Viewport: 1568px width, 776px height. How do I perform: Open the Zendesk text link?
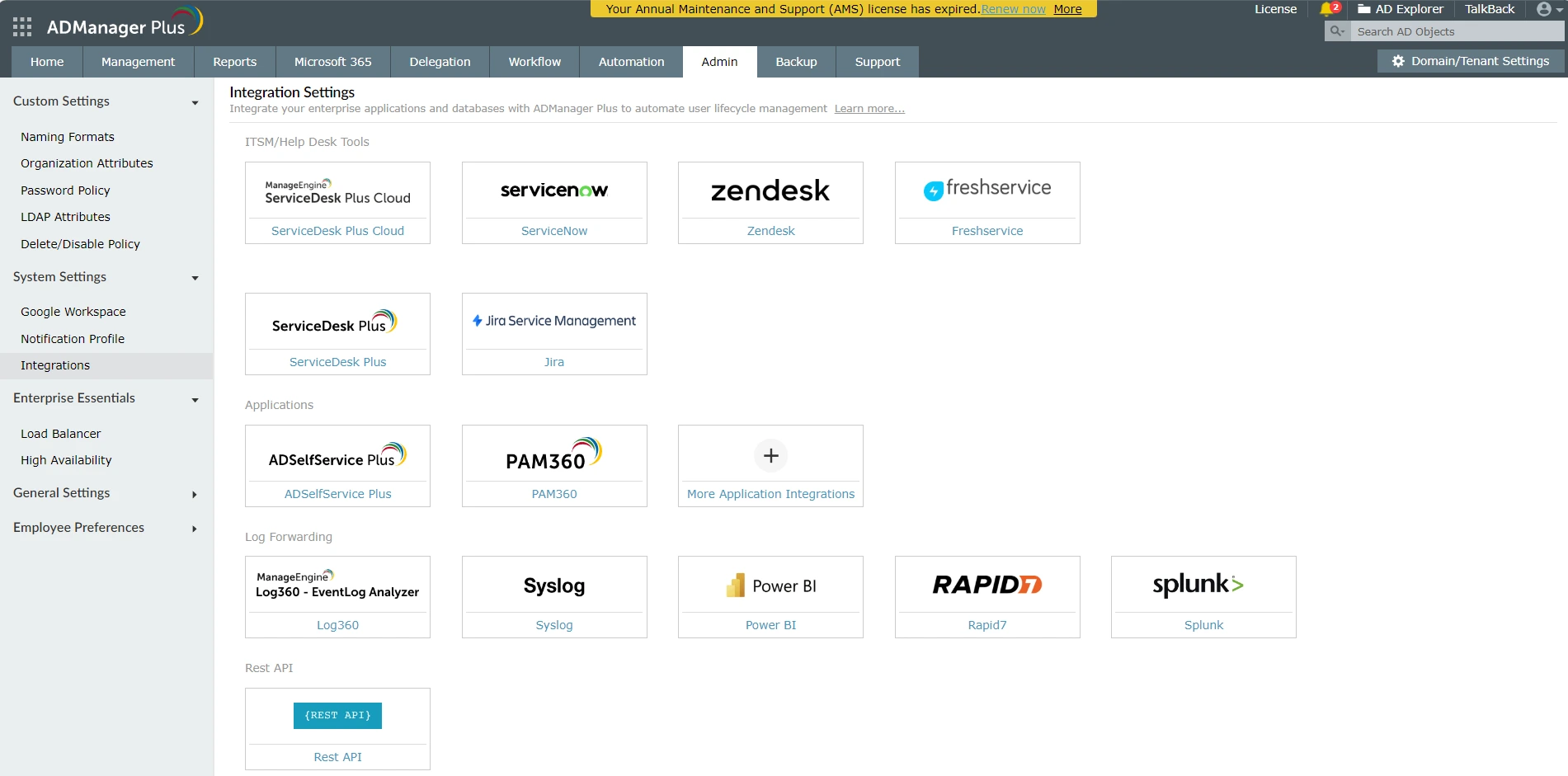pyautogui.click(x=770, y=231)
